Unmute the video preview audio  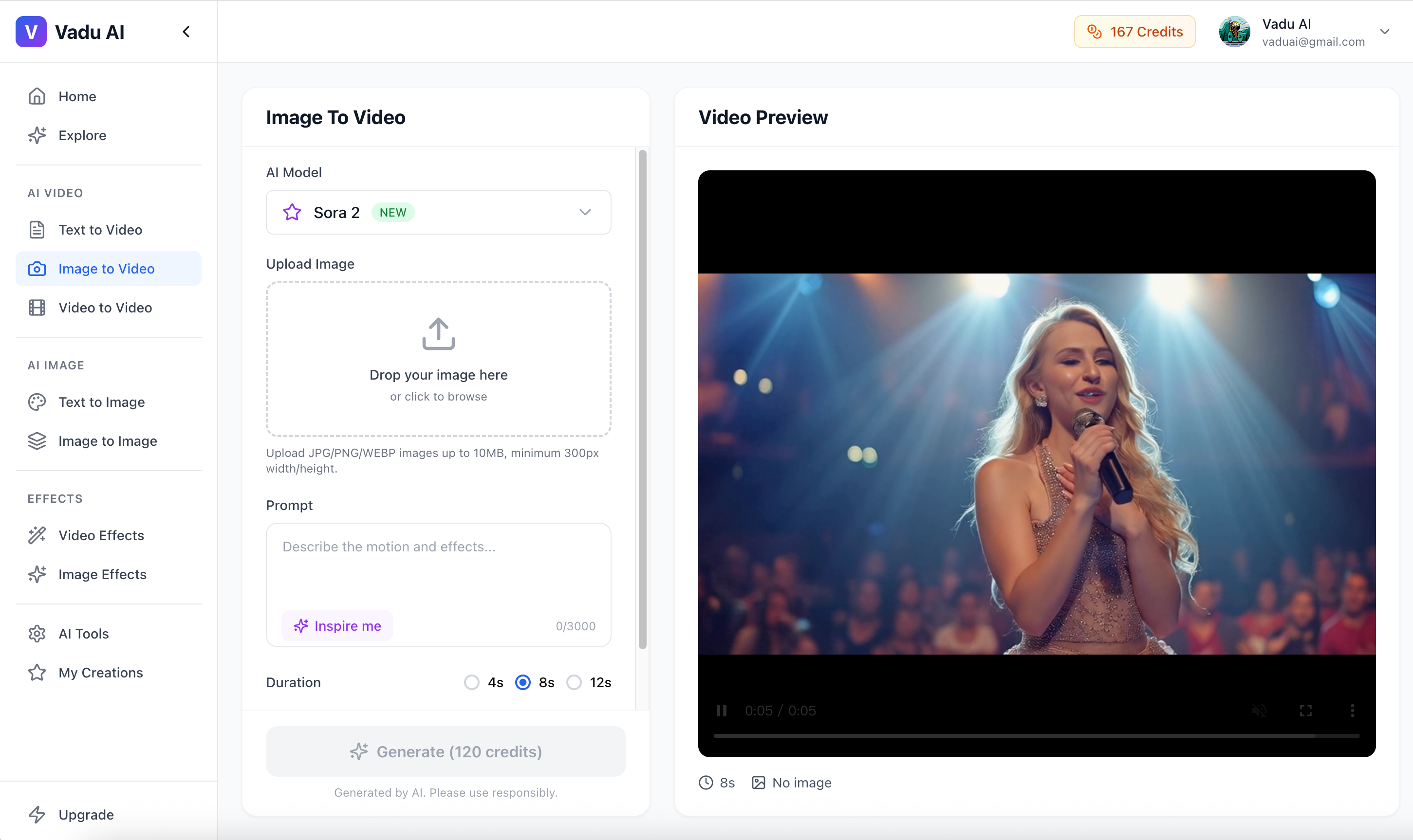pos(1260,711)
